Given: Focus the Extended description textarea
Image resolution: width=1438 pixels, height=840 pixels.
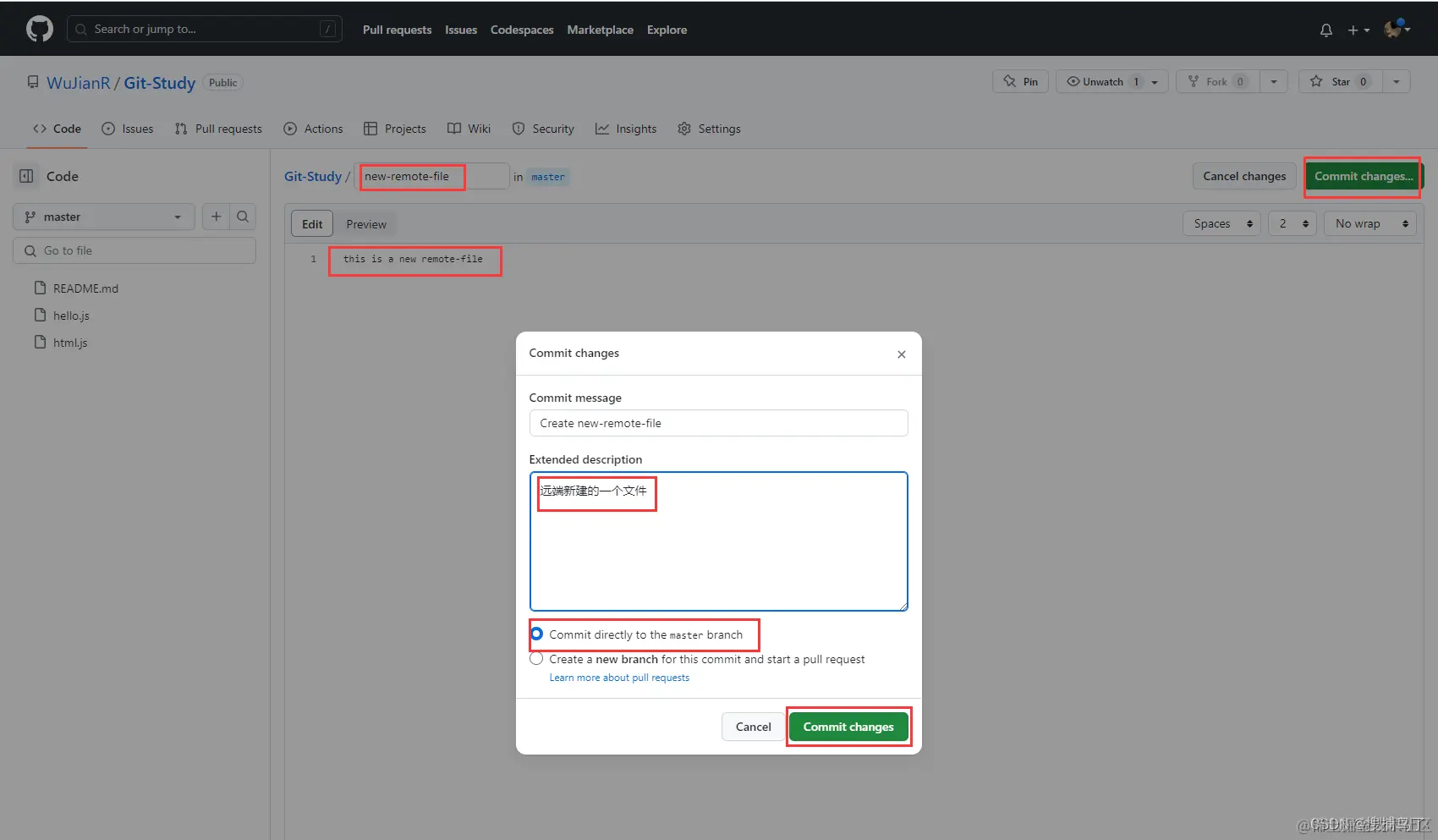Looking at the screenshot, I should (718, 541).
